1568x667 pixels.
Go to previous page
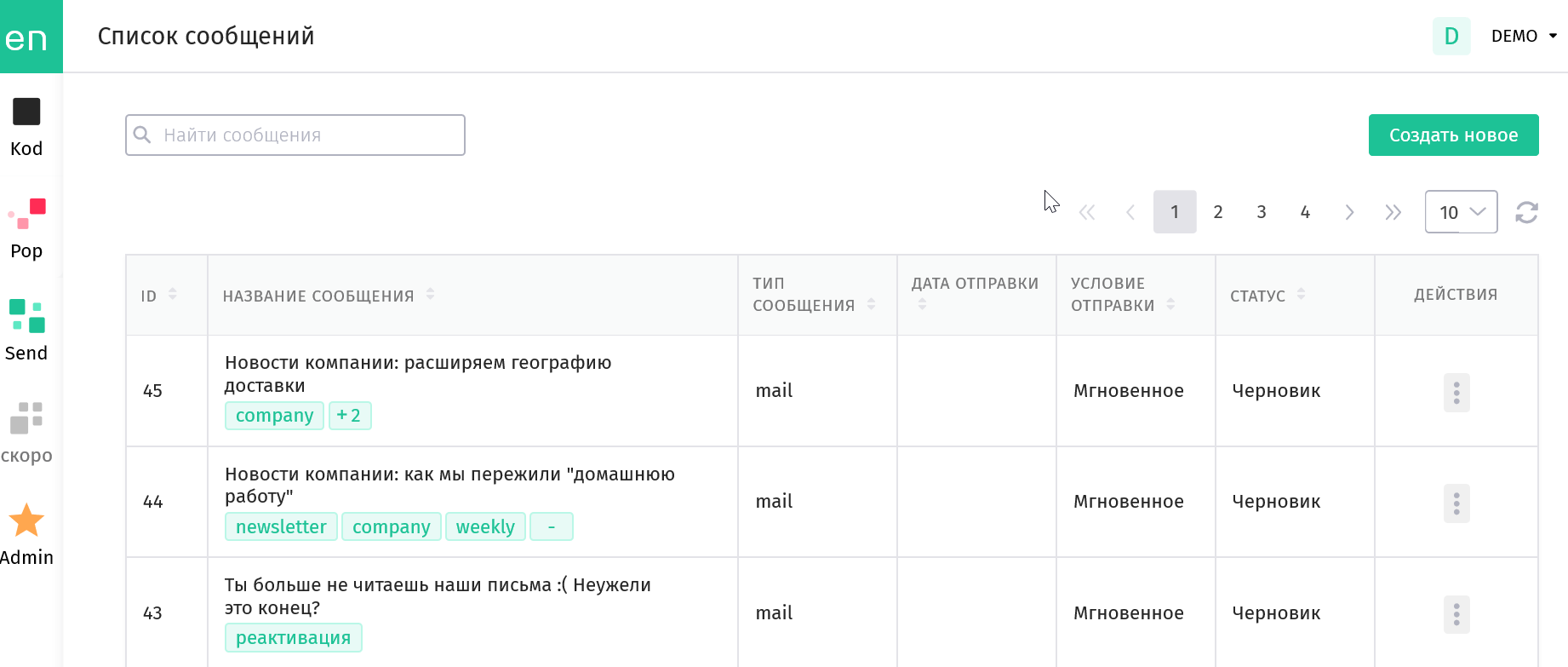click(x=1130, y=212)
